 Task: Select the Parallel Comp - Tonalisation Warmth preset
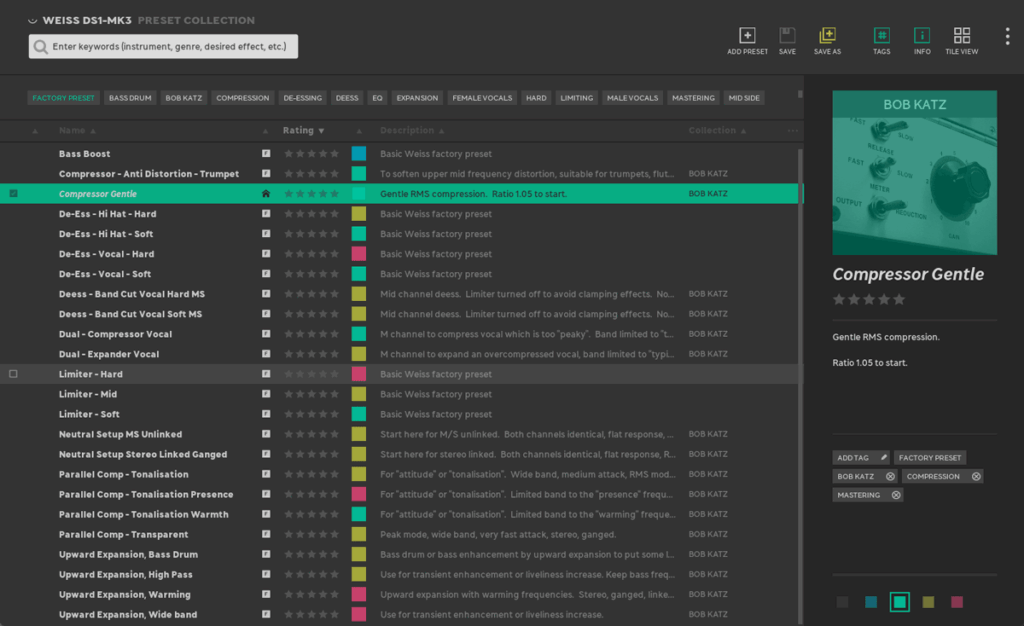pyautogui.click(x=400, y=514)
